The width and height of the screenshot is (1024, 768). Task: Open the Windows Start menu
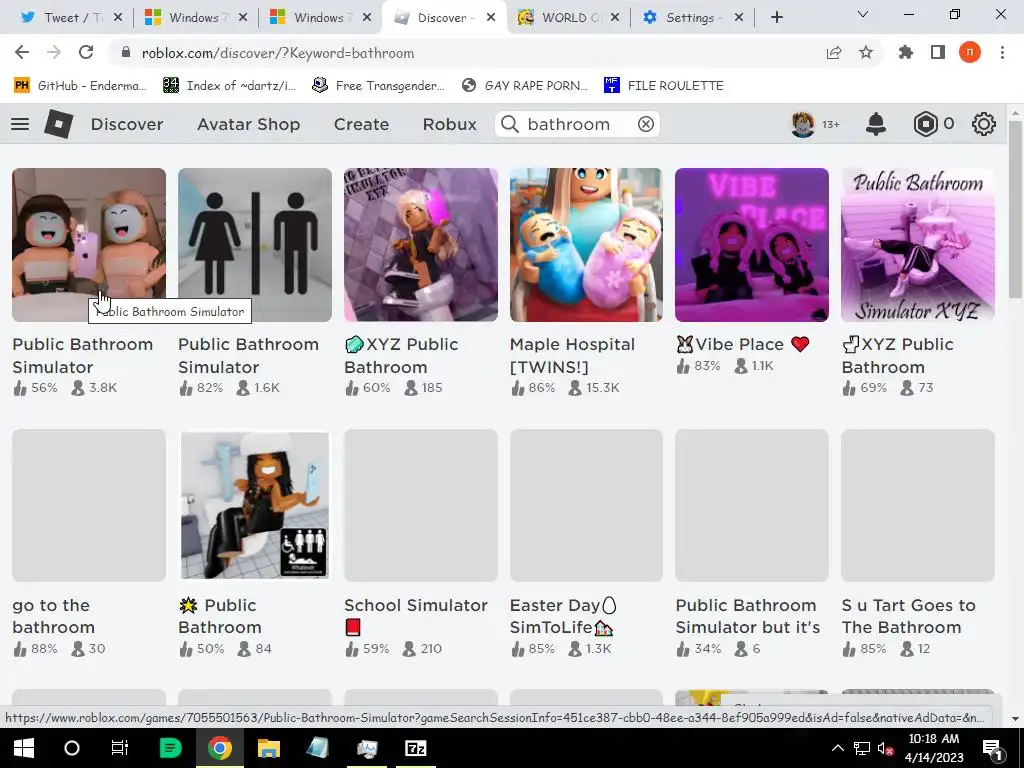tap(24, 748)
